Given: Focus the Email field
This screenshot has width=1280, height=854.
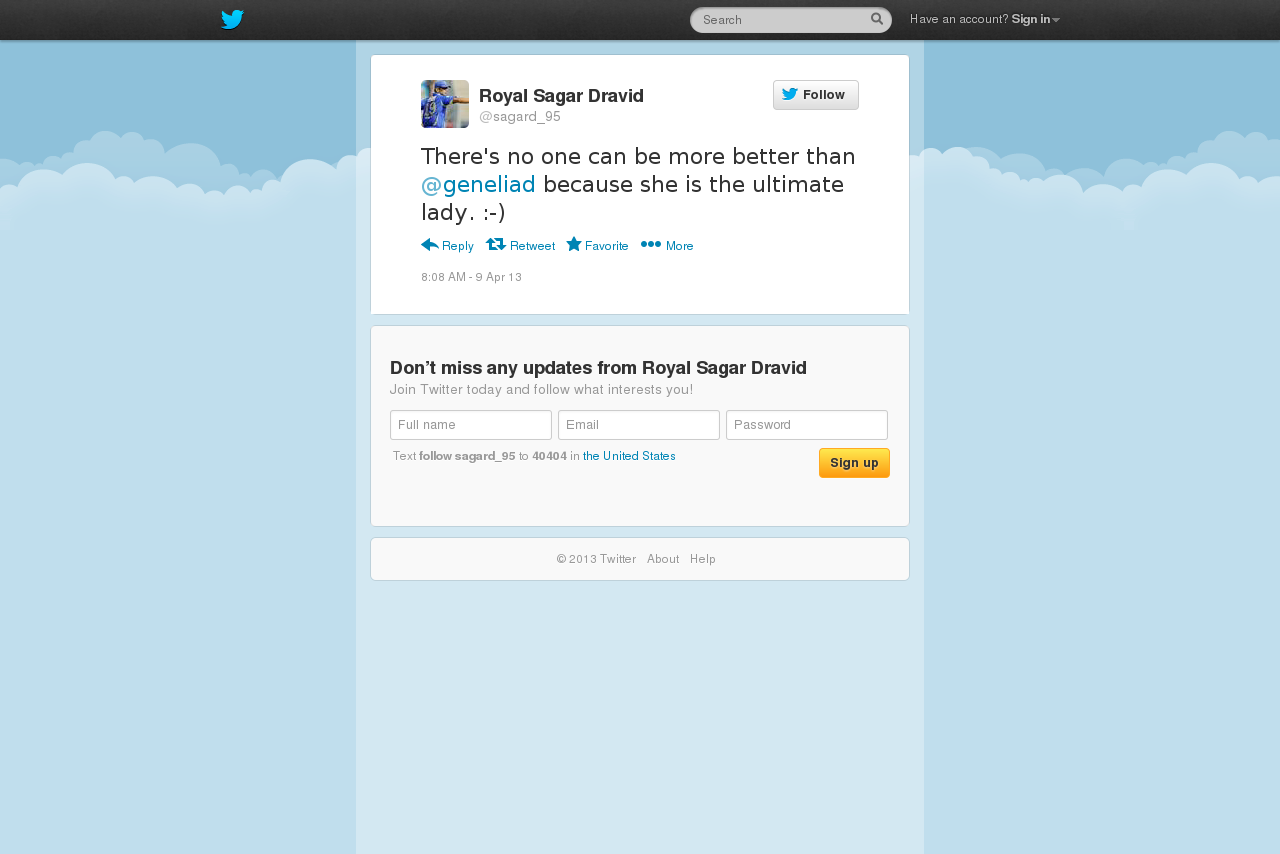Looking at the screenshot, I should 639,425.
